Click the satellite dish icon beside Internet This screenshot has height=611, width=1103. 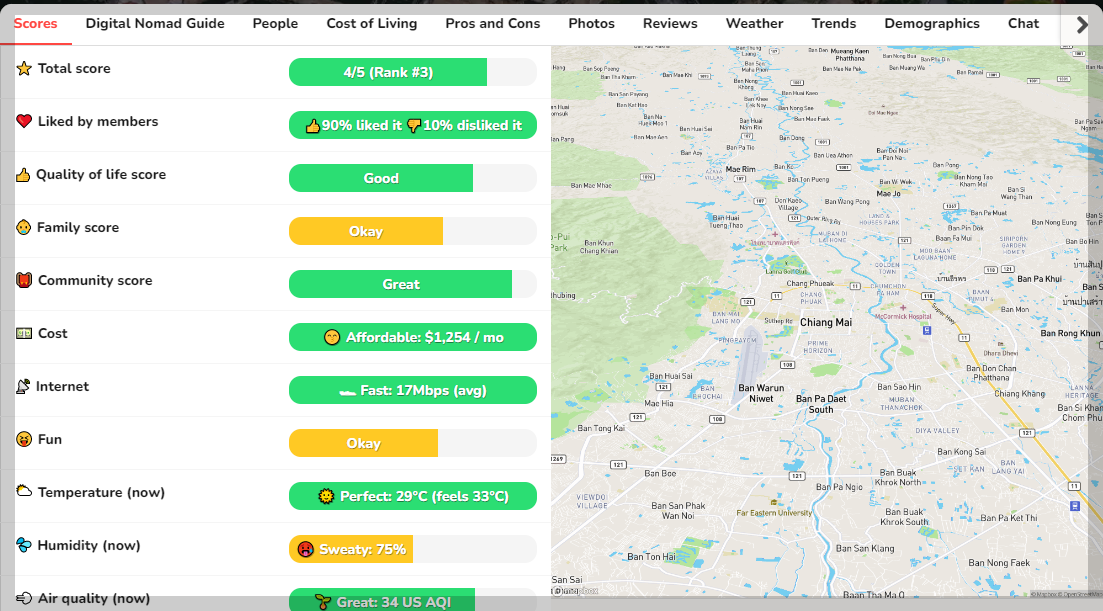(23, 386)
